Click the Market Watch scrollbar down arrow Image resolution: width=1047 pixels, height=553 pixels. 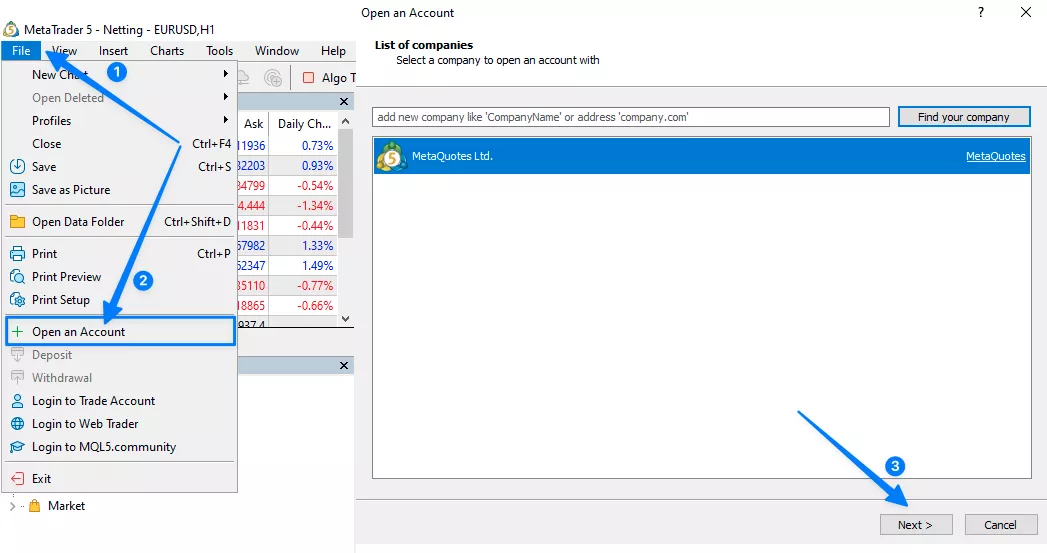coord(346,318)
